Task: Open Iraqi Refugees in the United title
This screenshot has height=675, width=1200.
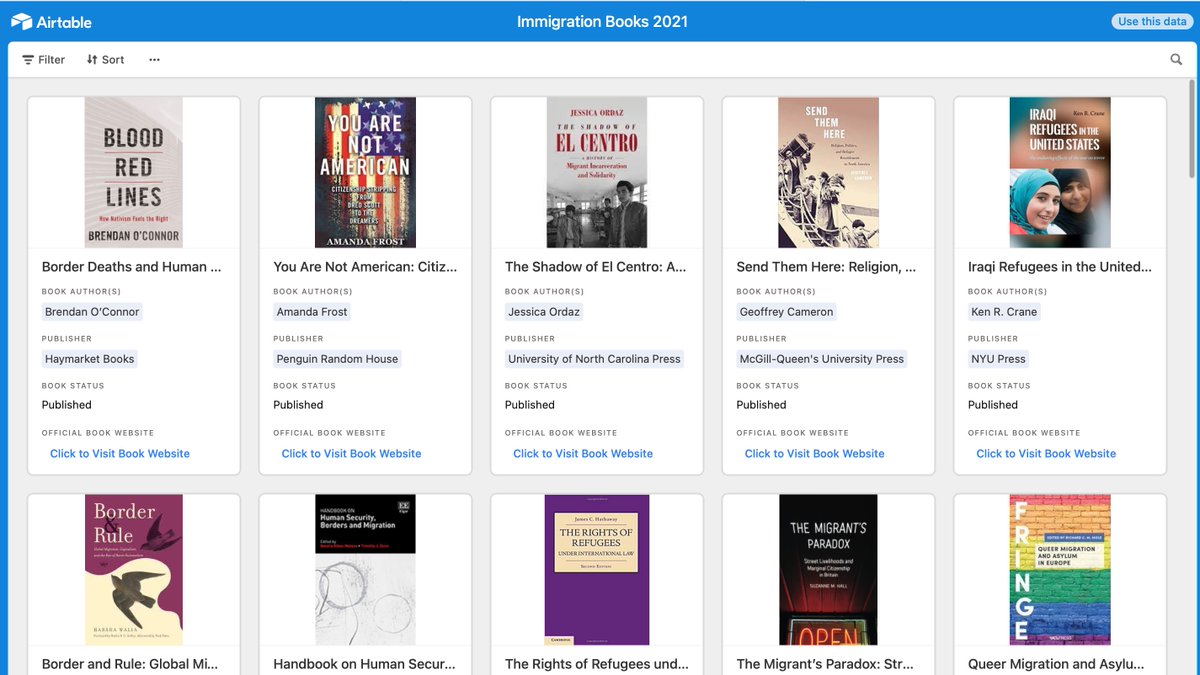Action: [1060, 267]
